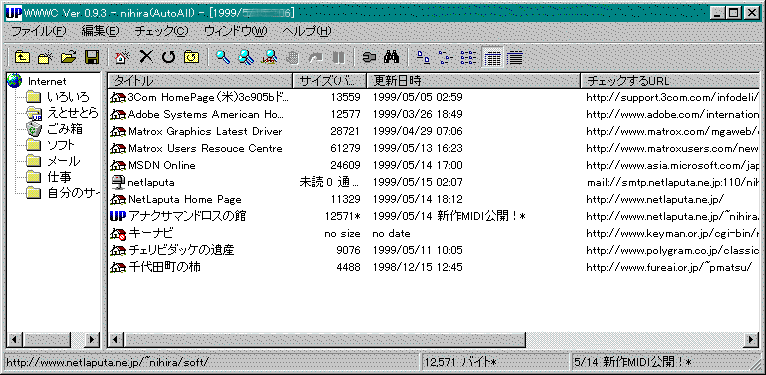Click the http://www.netlaputa.ne.jp/ URL cell
The height and width of the screenshot is (375, 766).
point(655,199)
